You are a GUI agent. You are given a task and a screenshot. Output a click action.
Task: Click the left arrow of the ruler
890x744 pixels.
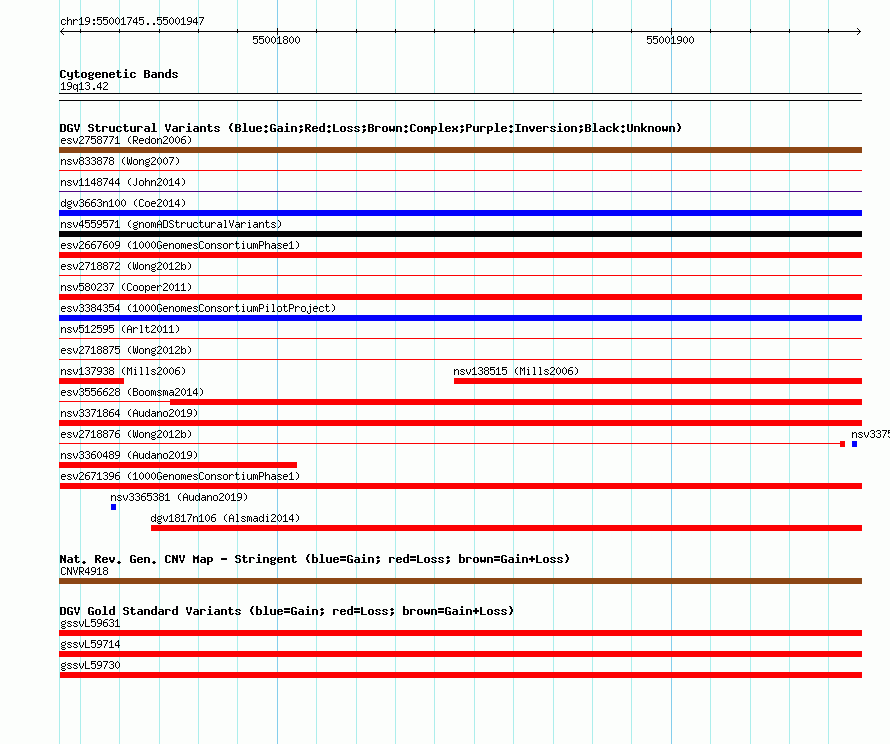pyautogui.click(x=62, y=31)
